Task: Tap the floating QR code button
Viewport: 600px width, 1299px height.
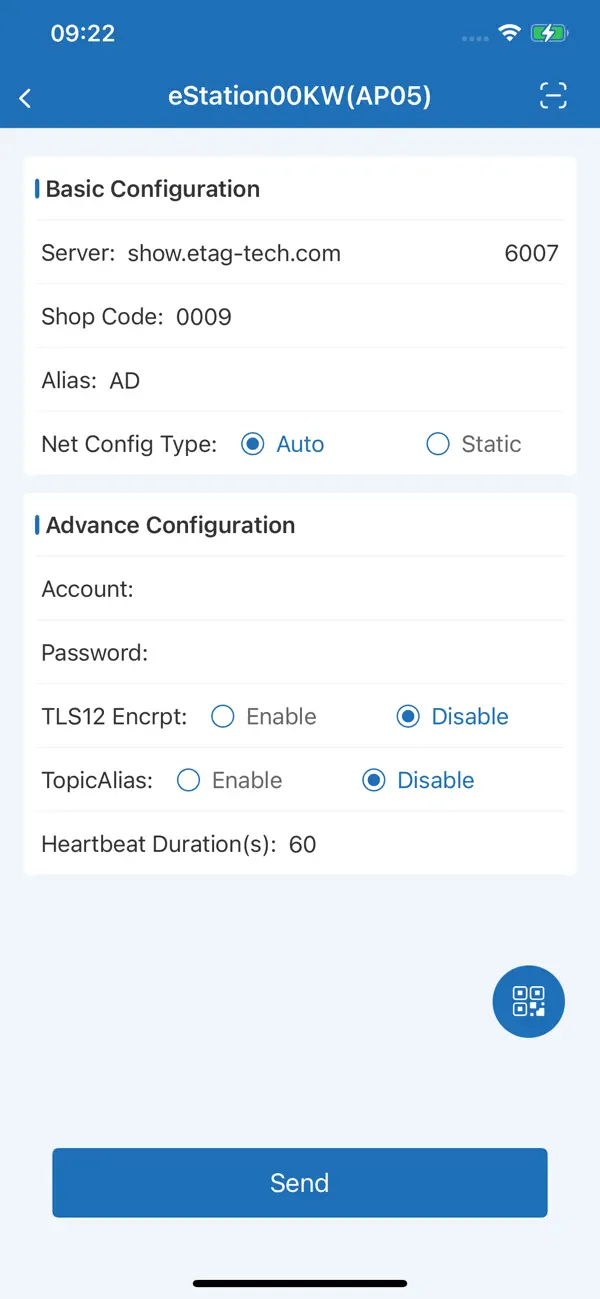Action: [529, 1001]
